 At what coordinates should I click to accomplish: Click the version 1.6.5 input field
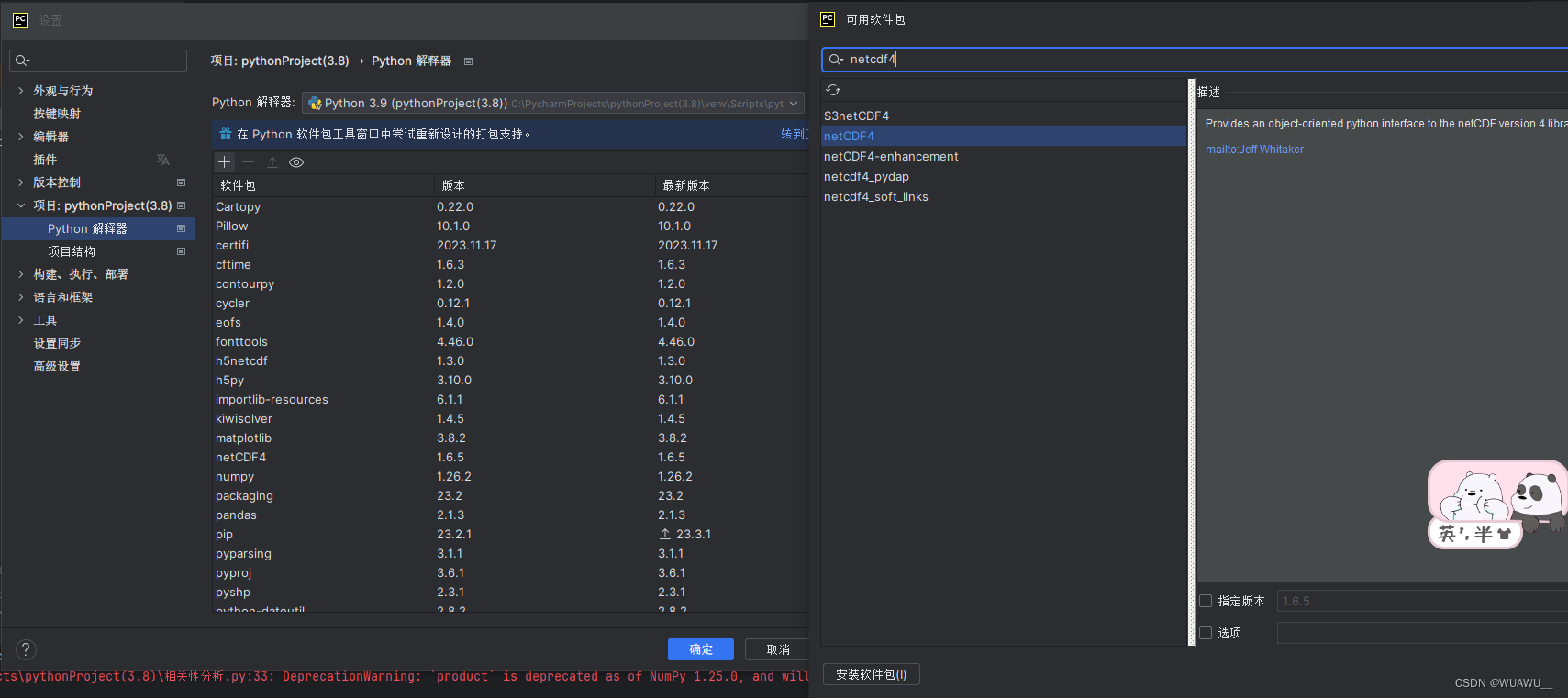click(1422, 602)
